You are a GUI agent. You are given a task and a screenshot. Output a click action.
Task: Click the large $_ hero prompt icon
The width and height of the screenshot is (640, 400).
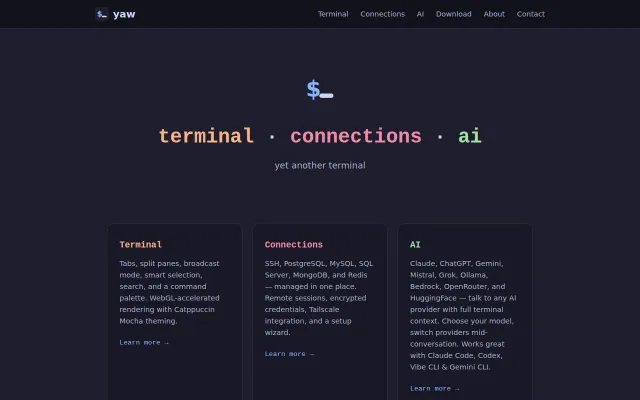[x=320, y=90]
